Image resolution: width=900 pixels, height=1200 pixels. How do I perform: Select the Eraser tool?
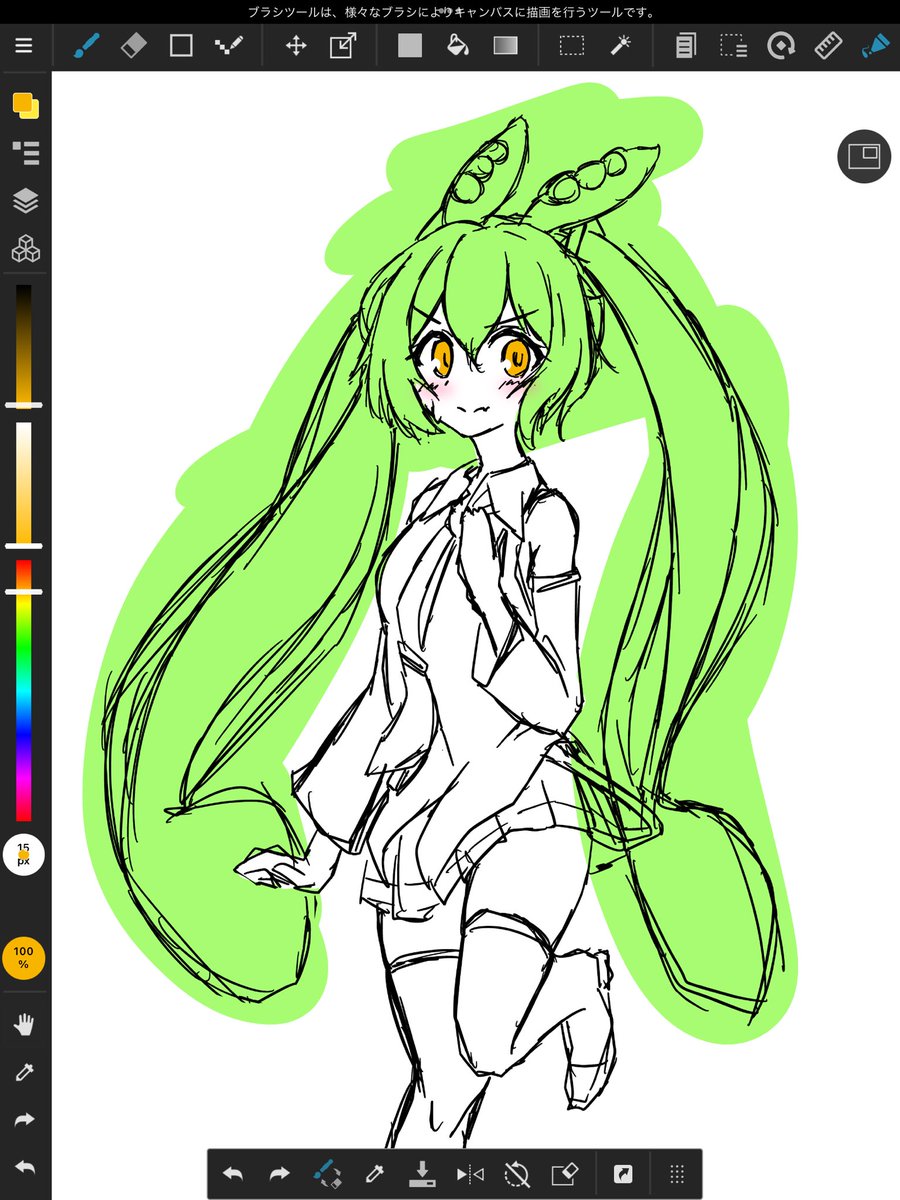pyautogui.click(x=134, y=46)
